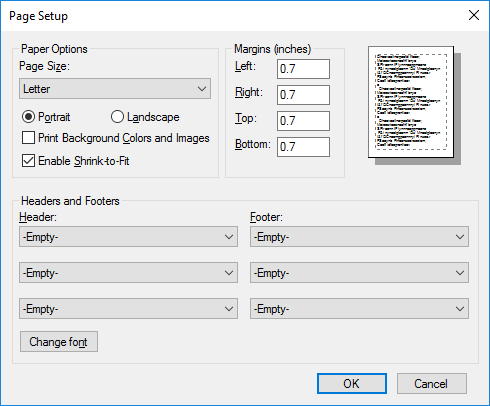Click the Right margin input field
The height and width of the screenshot is (406, 490).
(303, 95)
